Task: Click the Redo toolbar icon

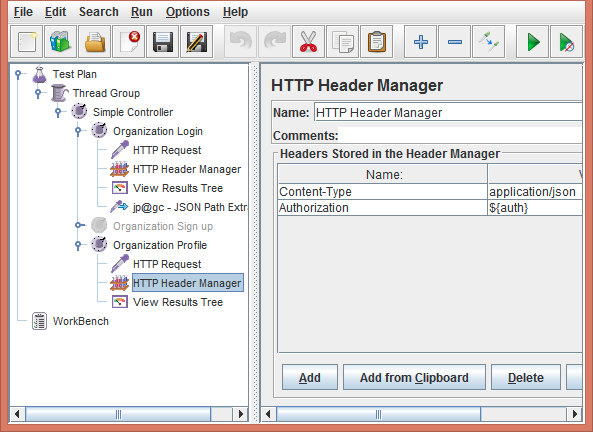Action: click(275, 42)
